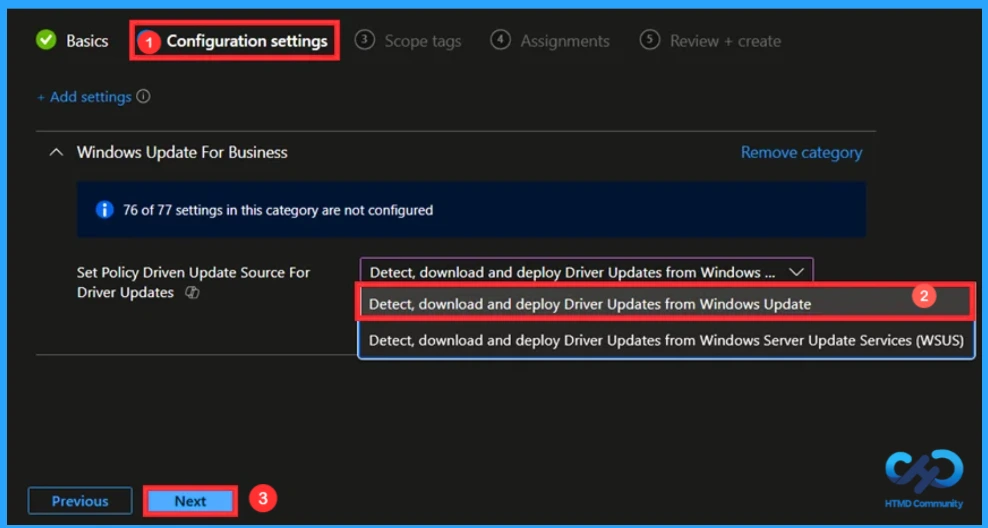Screen dimensions: 988x528
Task: Click the Add settings link
Action: click(x=84, y=97)
